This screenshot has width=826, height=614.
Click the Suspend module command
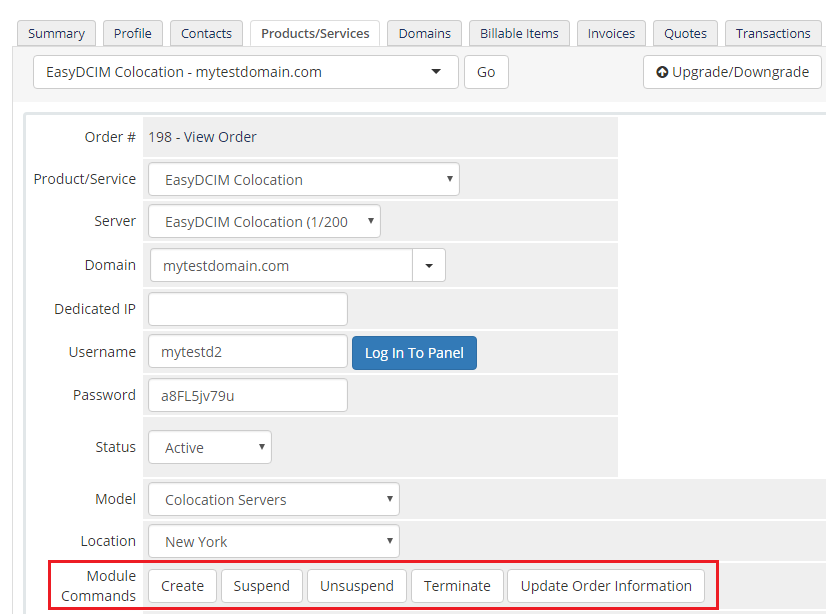pos(262,586)
